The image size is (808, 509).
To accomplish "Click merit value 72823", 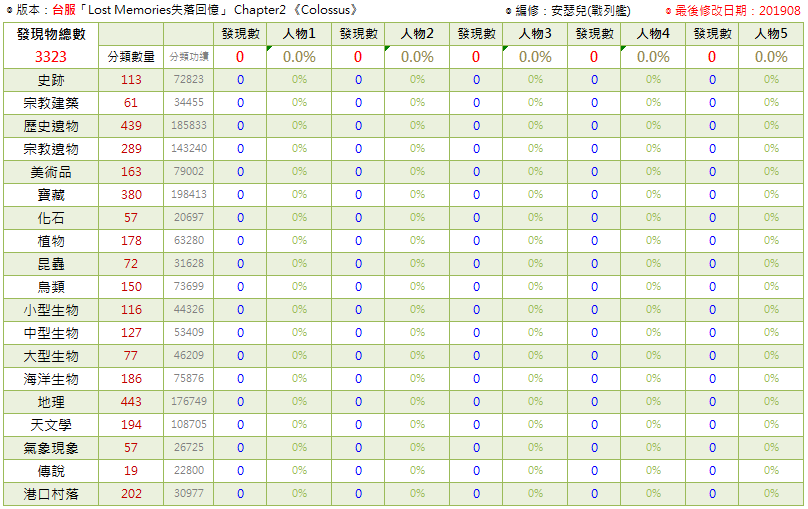I will [x=189, y=79].
